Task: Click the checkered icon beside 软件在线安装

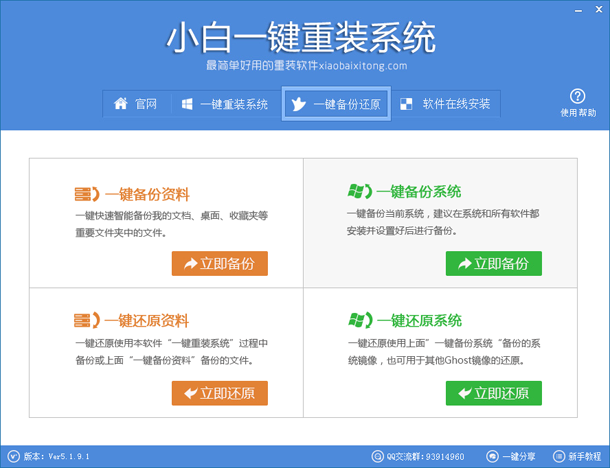Action: click(x=406, y=104)
